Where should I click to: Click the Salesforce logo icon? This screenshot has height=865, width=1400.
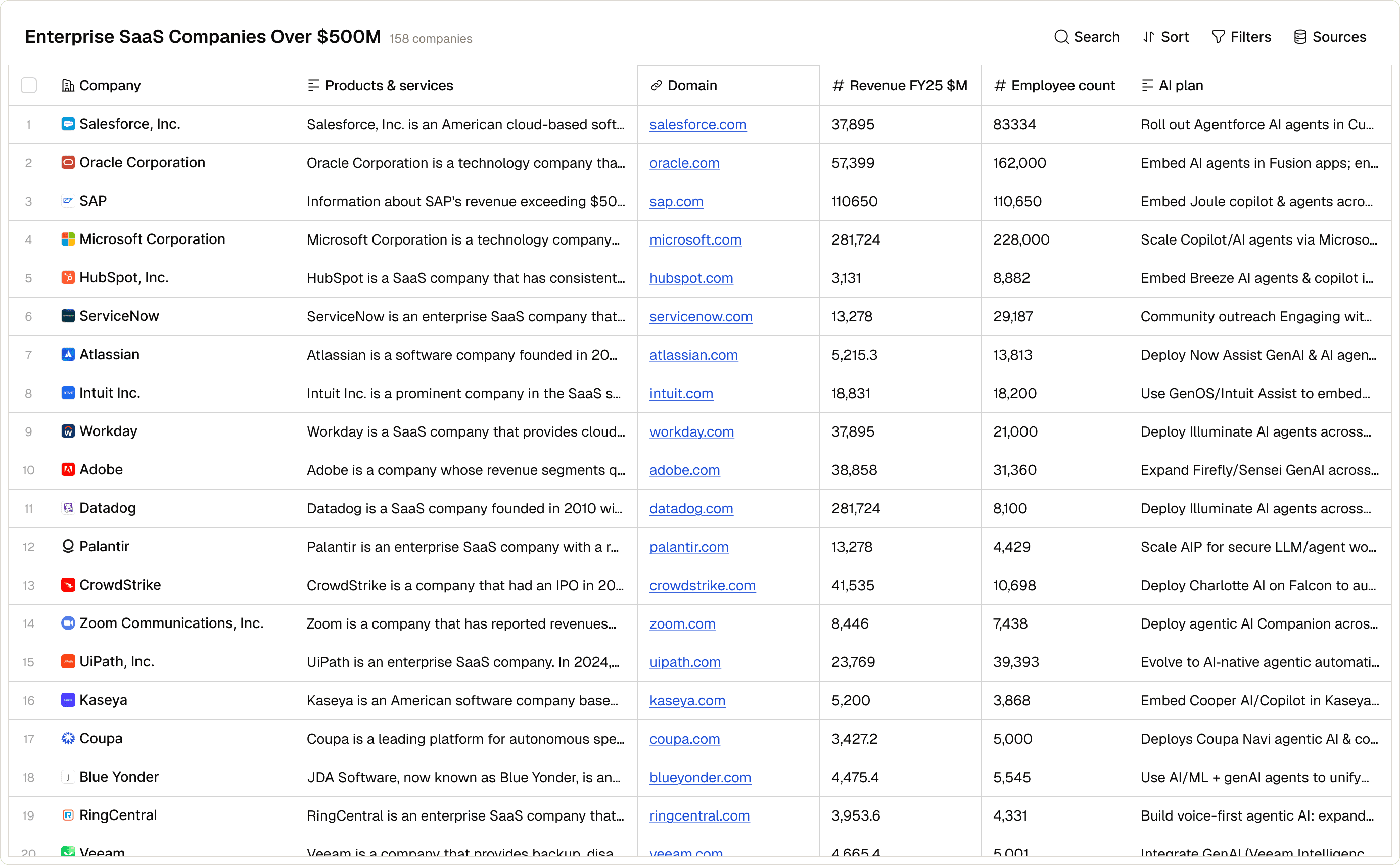point(68,124)
